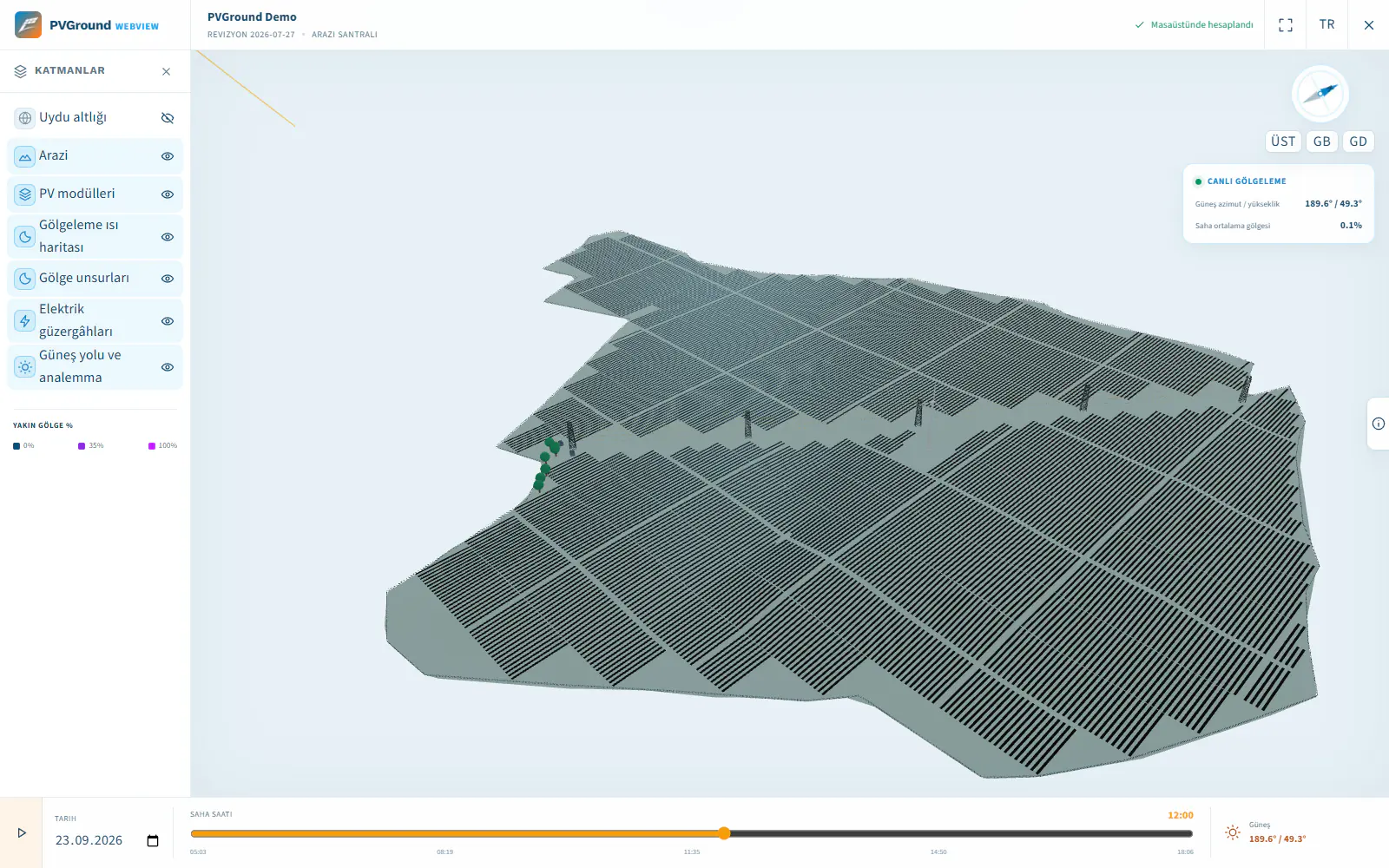Click the ARAZİ SANTRALİ label in the header
The height and width of the screenshot is (868, 1389).
click(345, 35)
